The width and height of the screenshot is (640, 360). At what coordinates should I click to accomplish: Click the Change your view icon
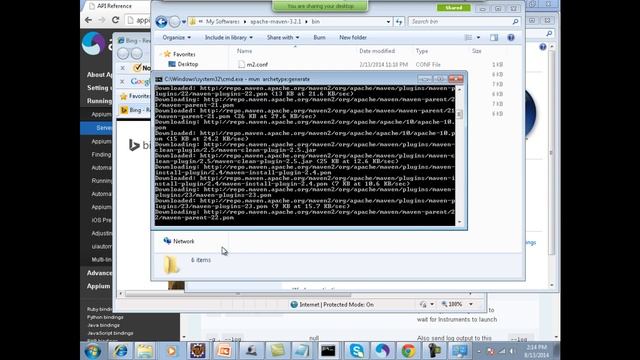468,38
